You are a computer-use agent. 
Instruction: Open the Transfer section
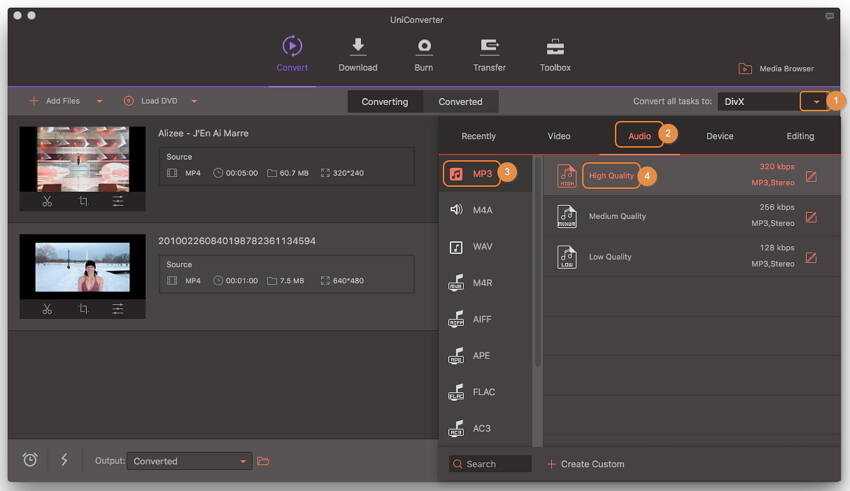coord(489,54)
